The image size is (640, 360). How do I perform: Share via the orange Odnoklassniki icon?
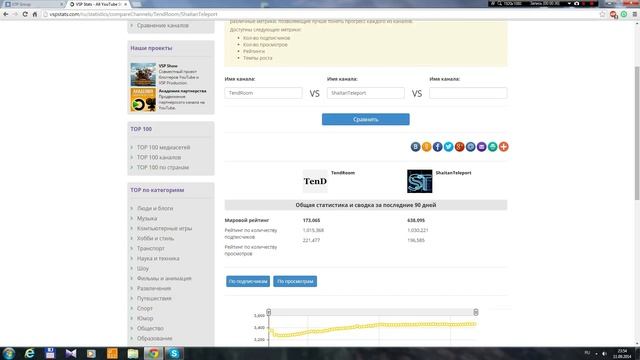tap(427, 147)
